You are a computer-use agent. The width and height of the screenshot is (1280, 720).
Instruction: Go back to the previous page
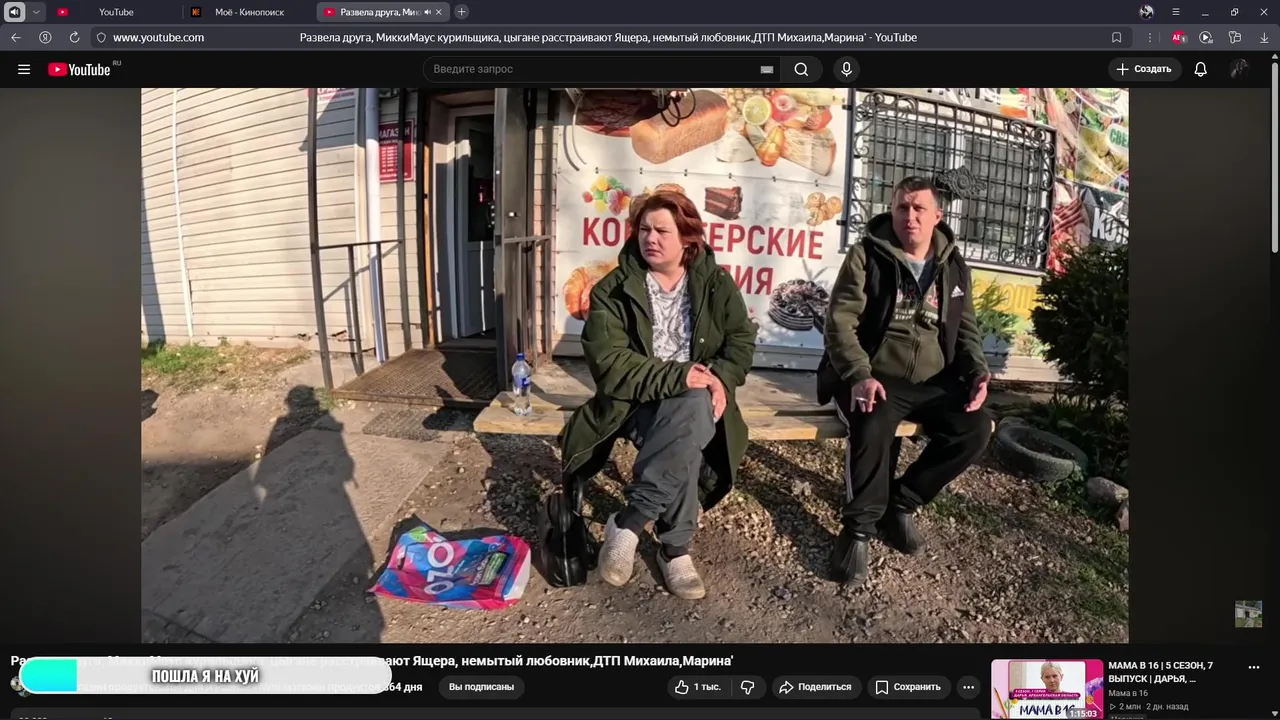pyautogui.click(x=16, y=37)
